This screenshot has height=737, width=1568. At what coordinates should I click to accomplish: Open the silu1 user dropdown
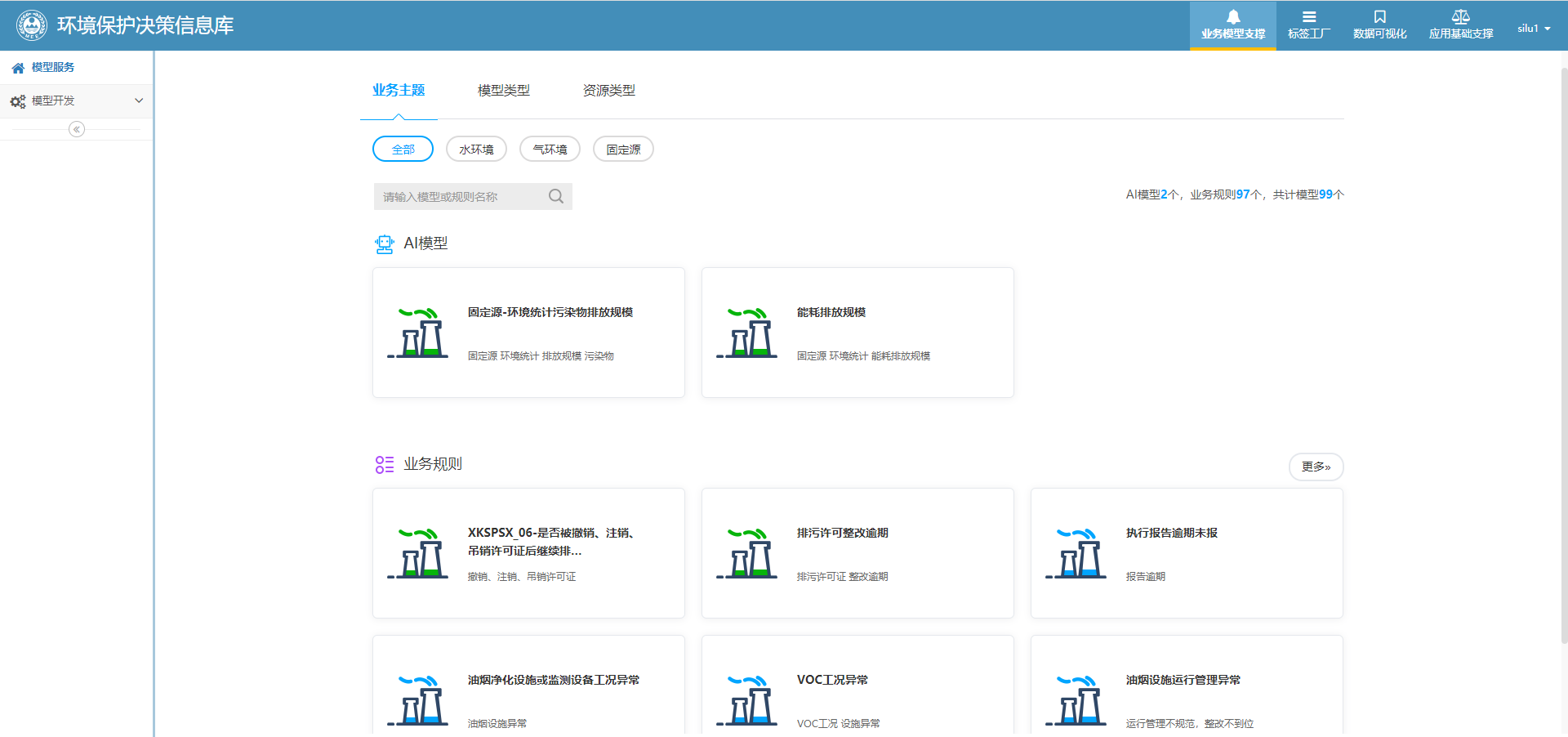coord(1534,29)
